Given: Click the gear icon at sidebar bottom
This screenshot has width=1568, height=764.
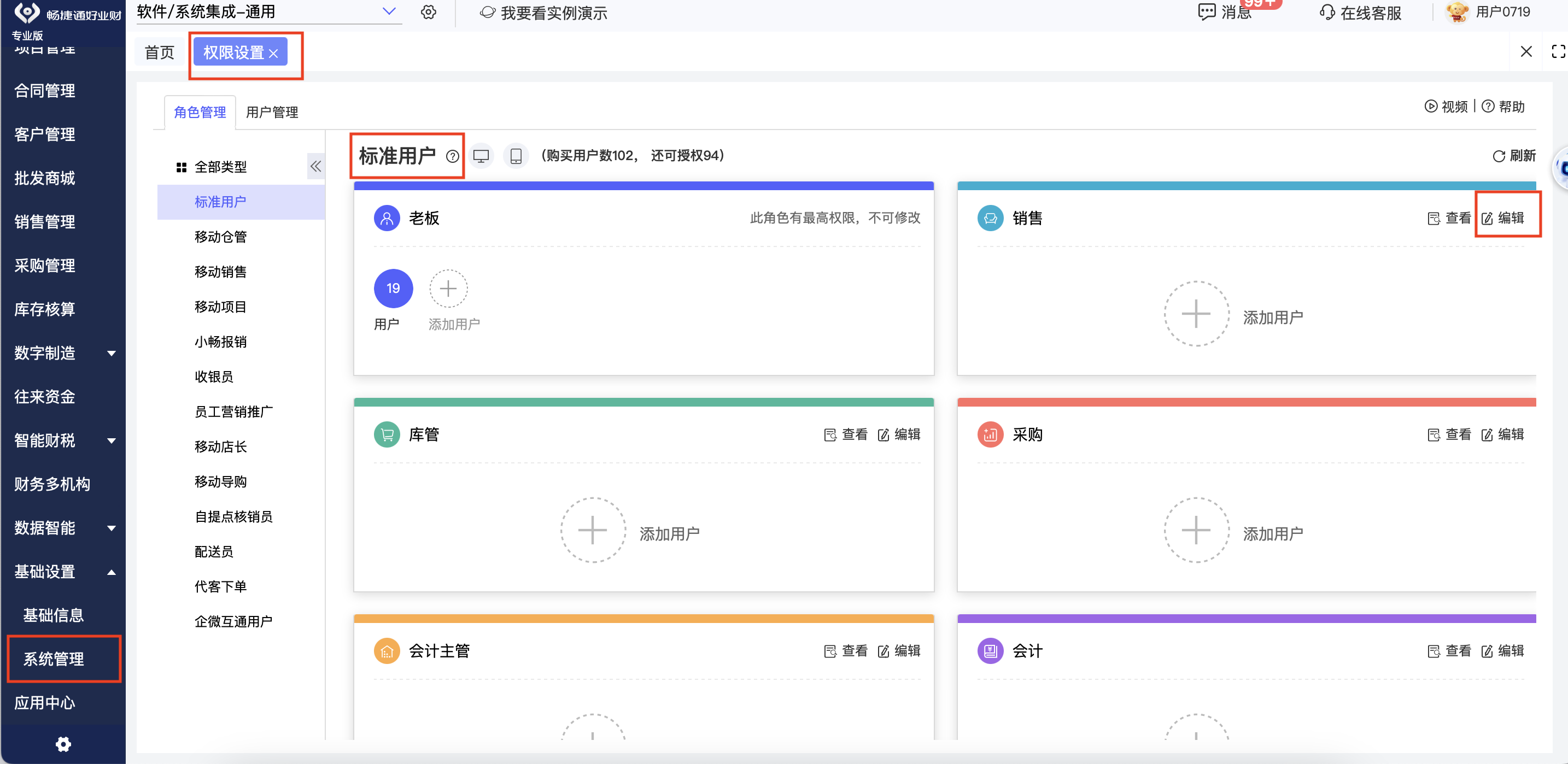Looking at the screenshot, I should (x=63, y=744).
